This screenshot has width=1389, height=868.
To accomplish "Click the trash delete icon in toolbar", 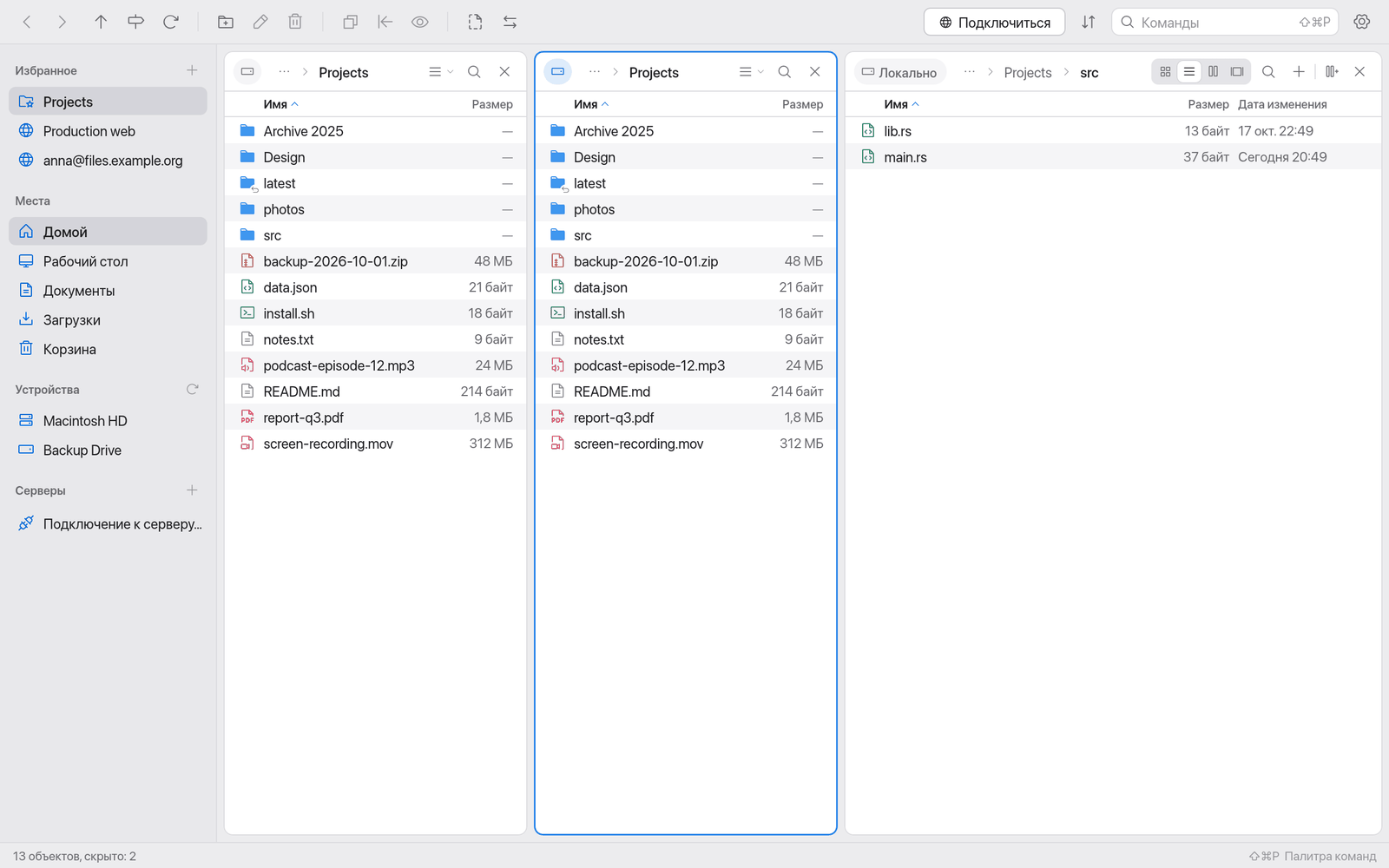I will 295,23.
